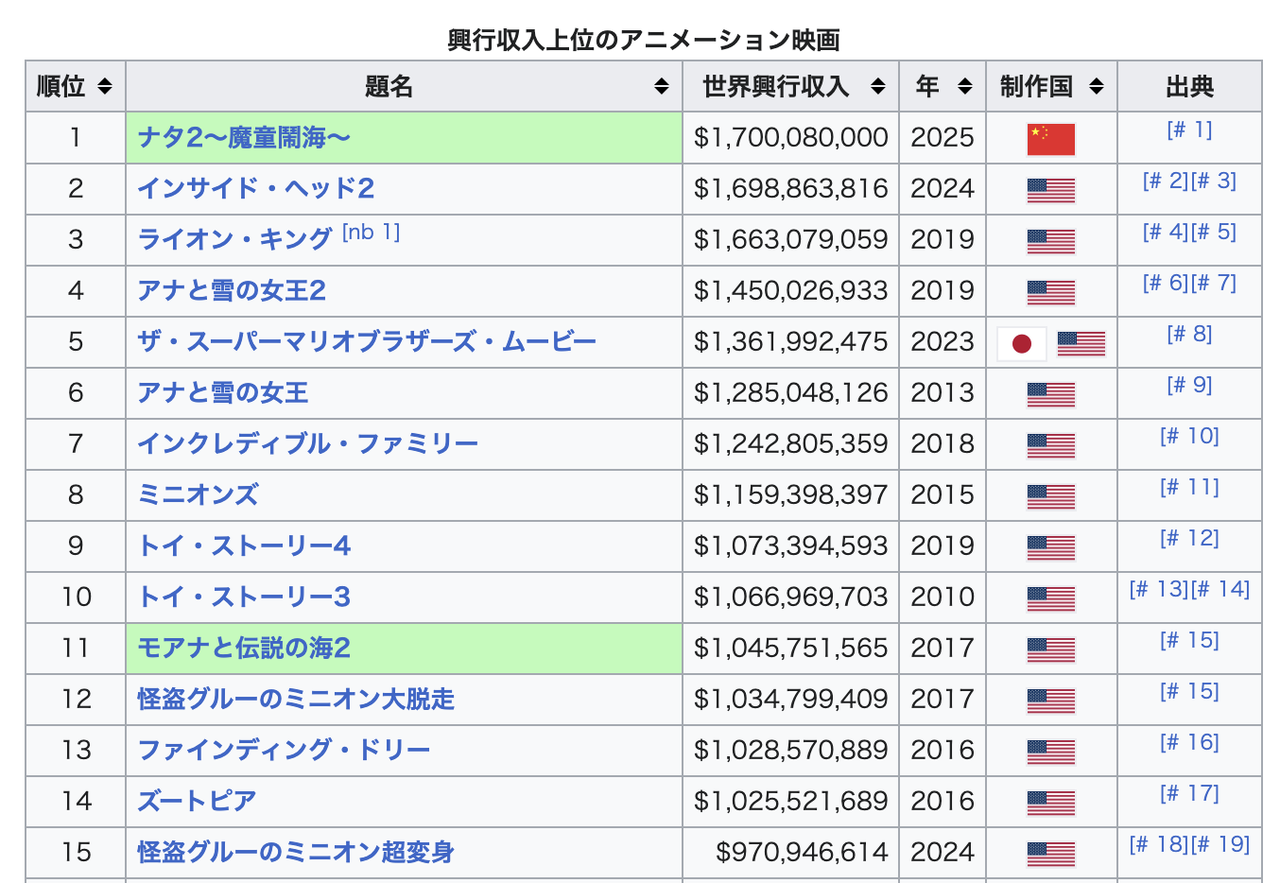Open the トイ・ストーリー3 link

pyautogui.click(x=244, y=596)
